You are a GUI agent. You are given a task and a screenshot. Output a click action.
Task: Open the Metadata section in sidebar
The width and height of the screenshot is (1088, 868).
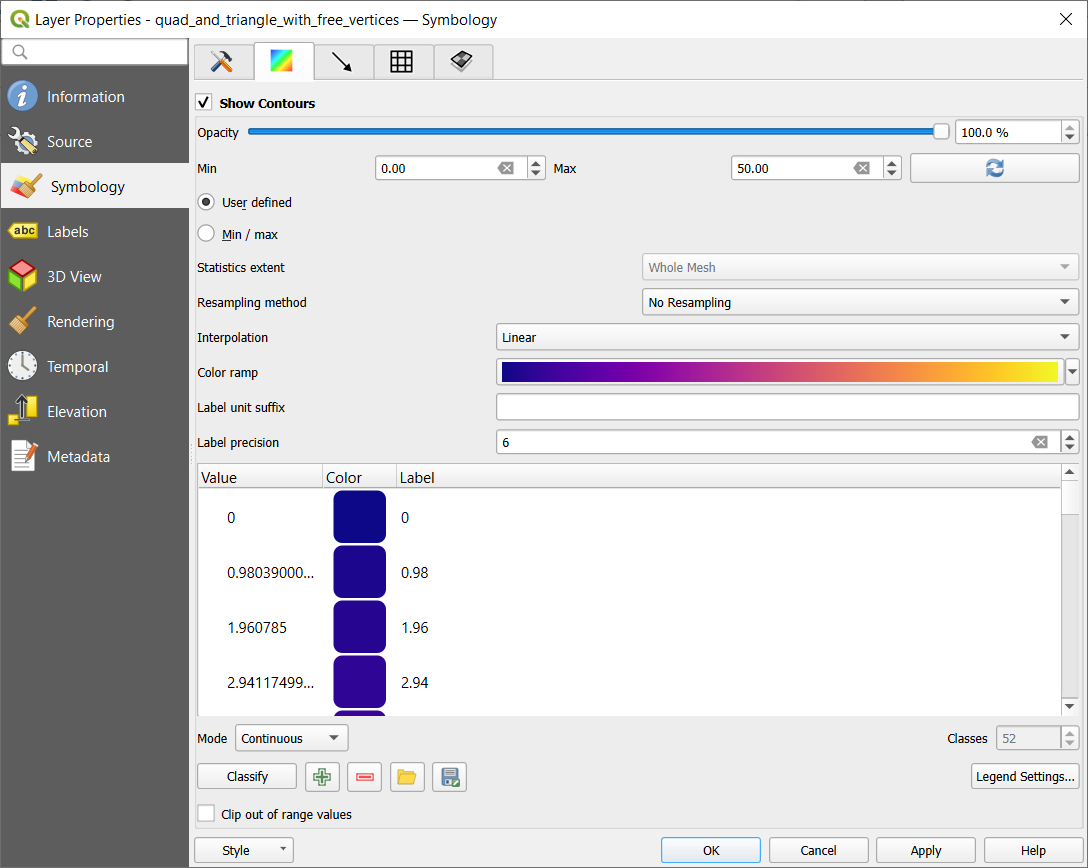coord(78,457)
